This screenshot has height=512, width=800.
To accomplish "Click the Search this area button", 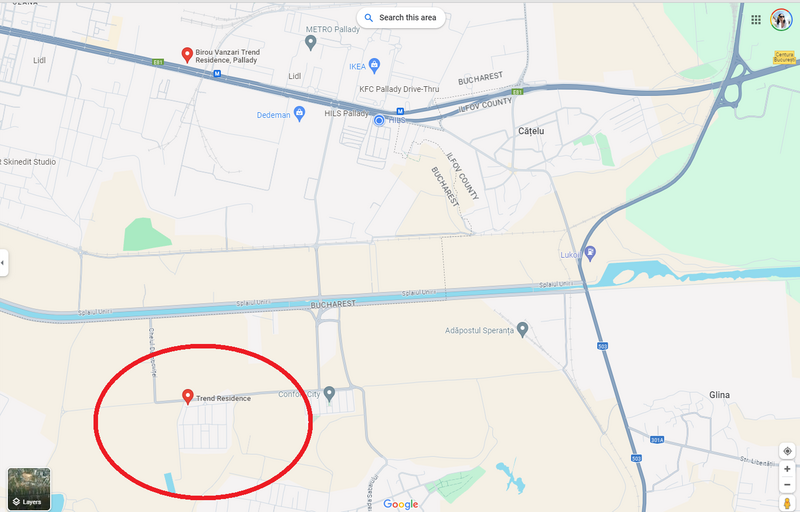I will coord(401,18).
